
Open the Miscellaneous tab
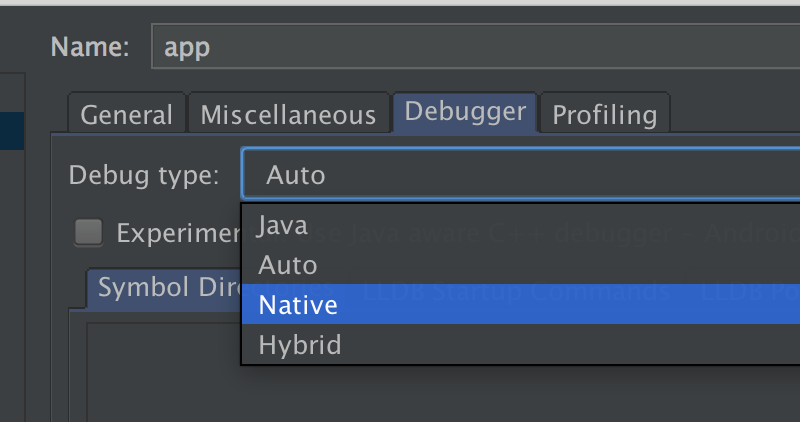288,113
